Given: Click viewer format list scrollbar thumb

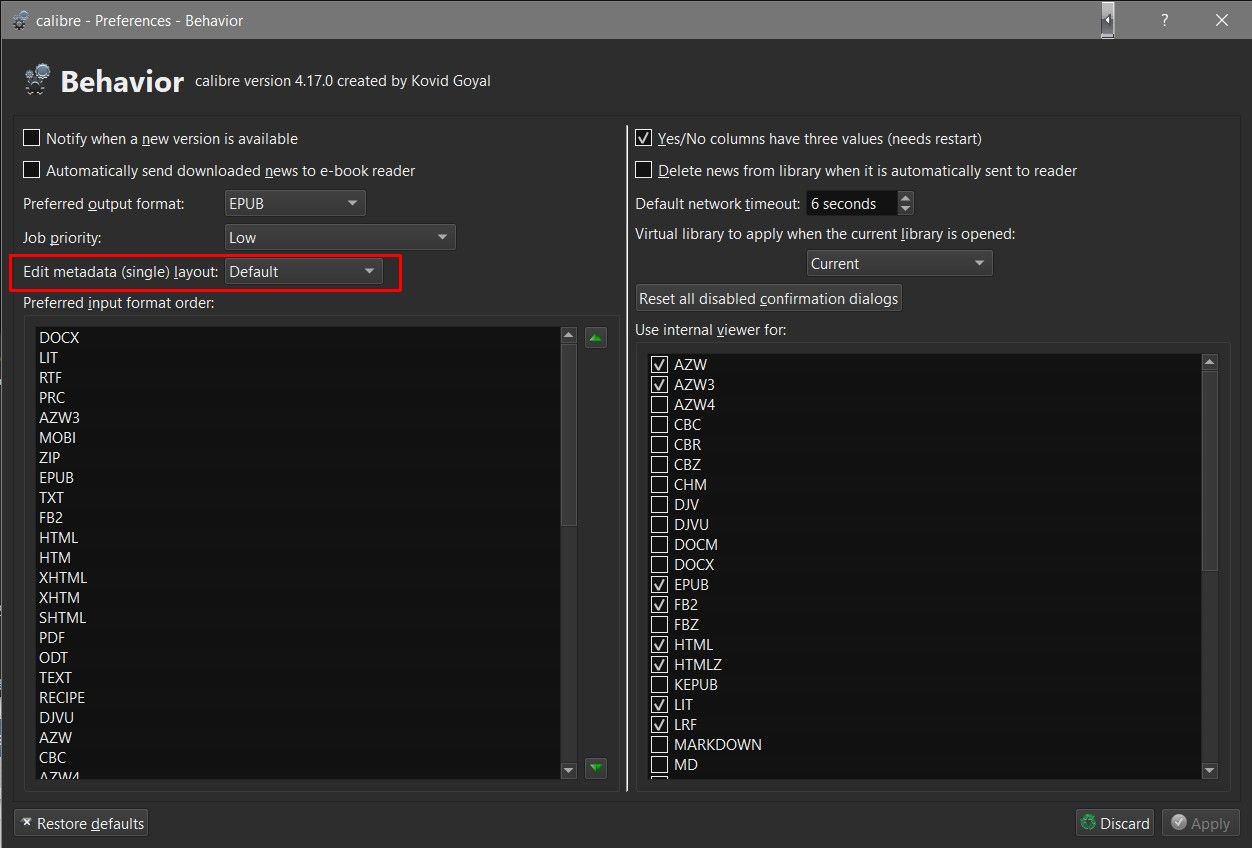Looking at the screenshot, I should pyautogui.click(x=1209, y=470).
